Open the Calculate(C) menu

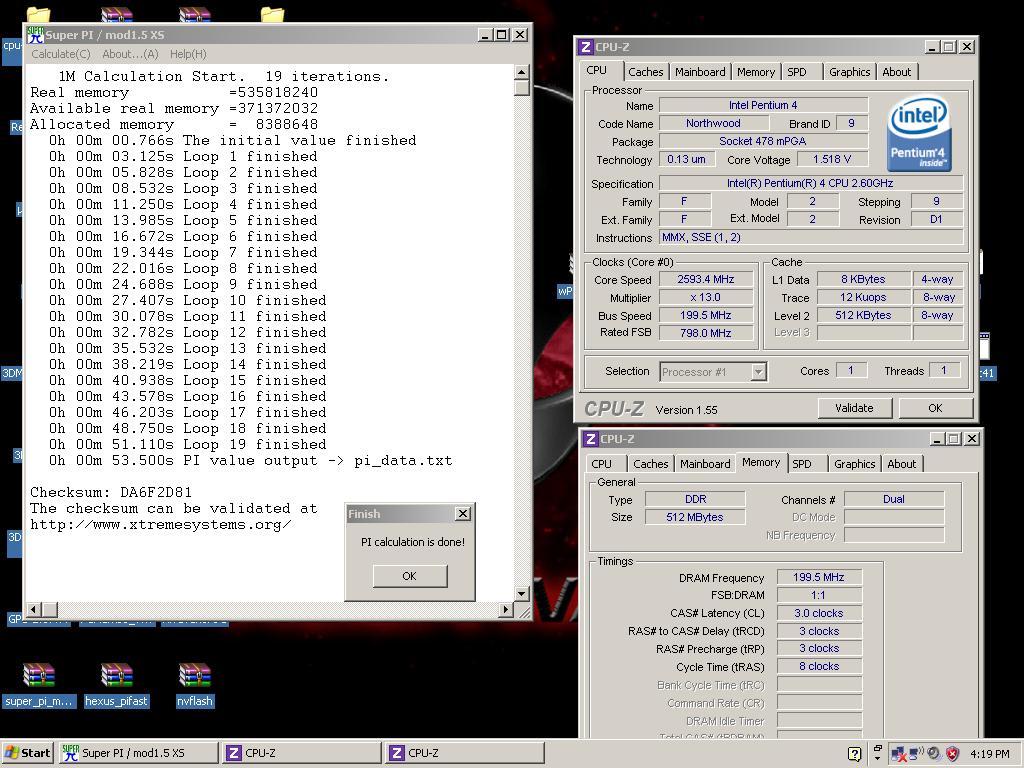[x=61, y=54]
